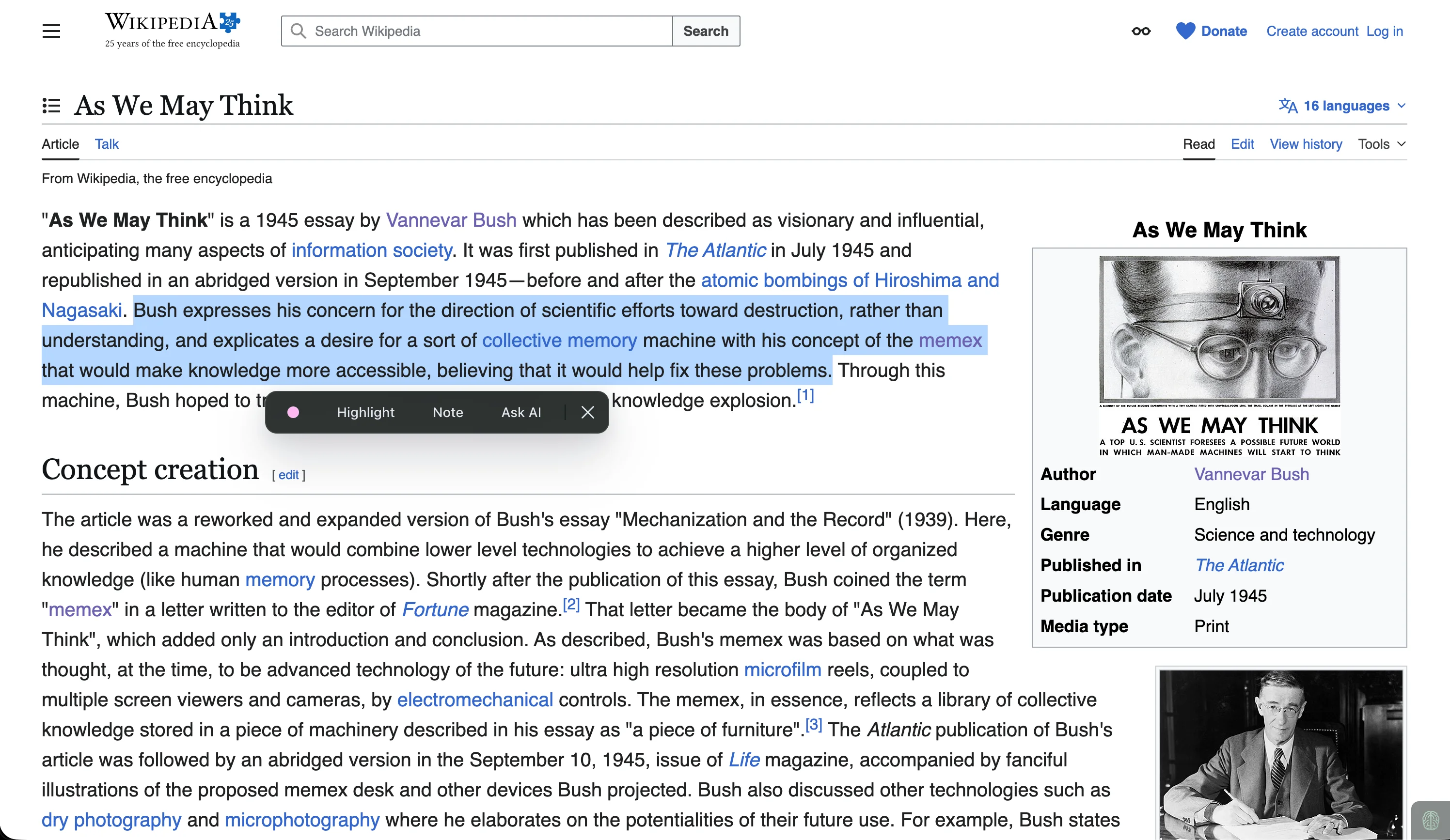Select the Read tab
Viewport: 1450px width, 840px height.
pyautogui.click(x=1198, y=144)
